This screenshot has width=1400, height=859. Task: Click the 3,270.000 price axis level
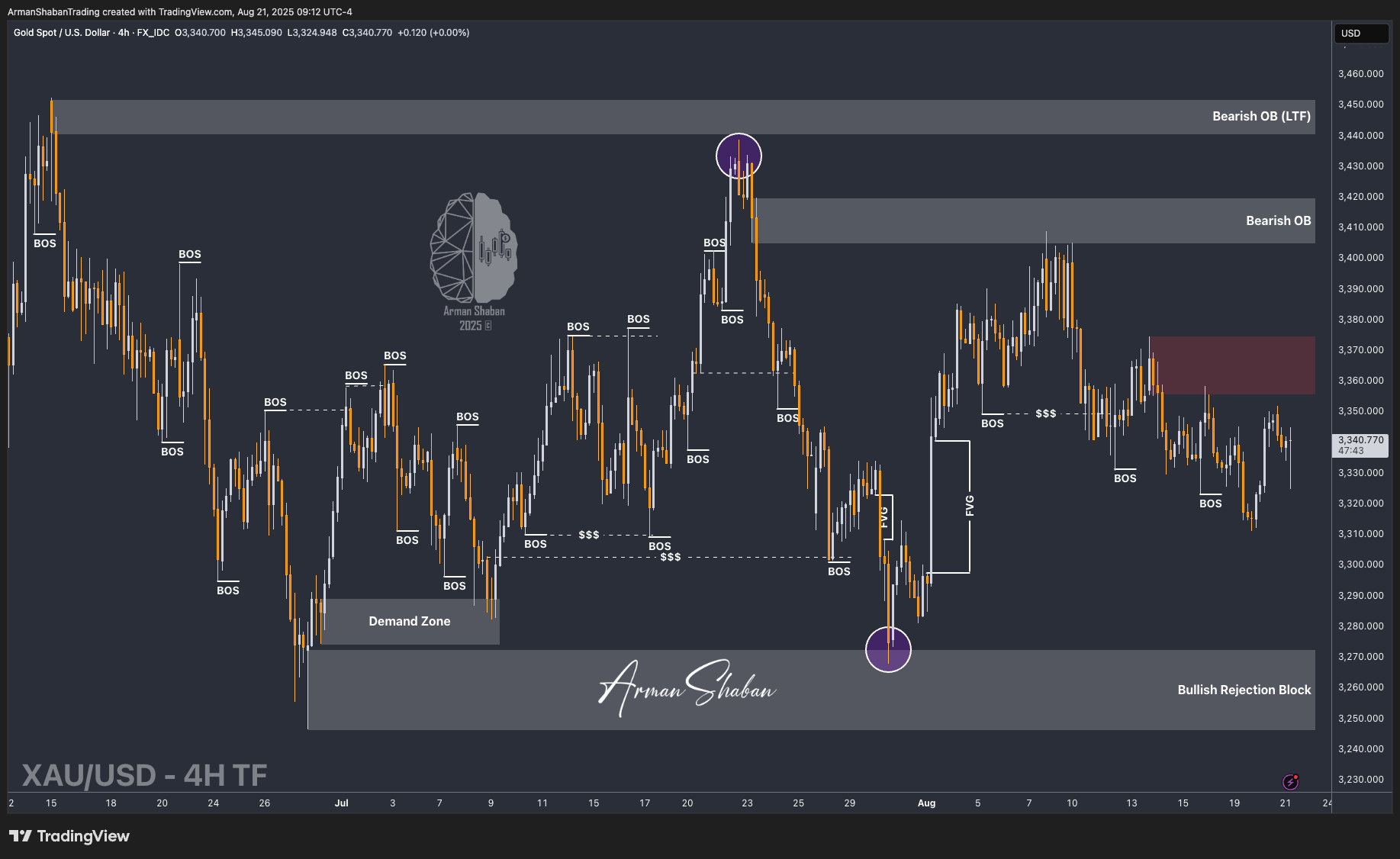coord(1361,657)
